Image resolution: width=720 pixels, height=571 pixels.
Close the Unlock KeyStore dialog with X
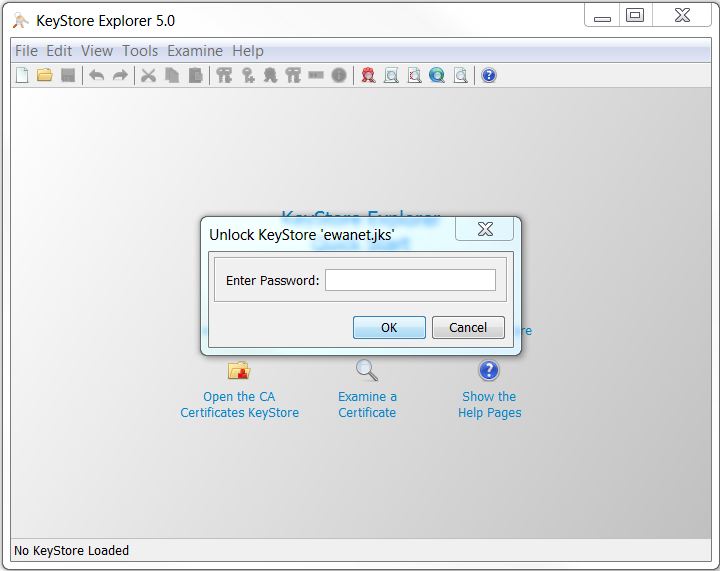(485, 230)
